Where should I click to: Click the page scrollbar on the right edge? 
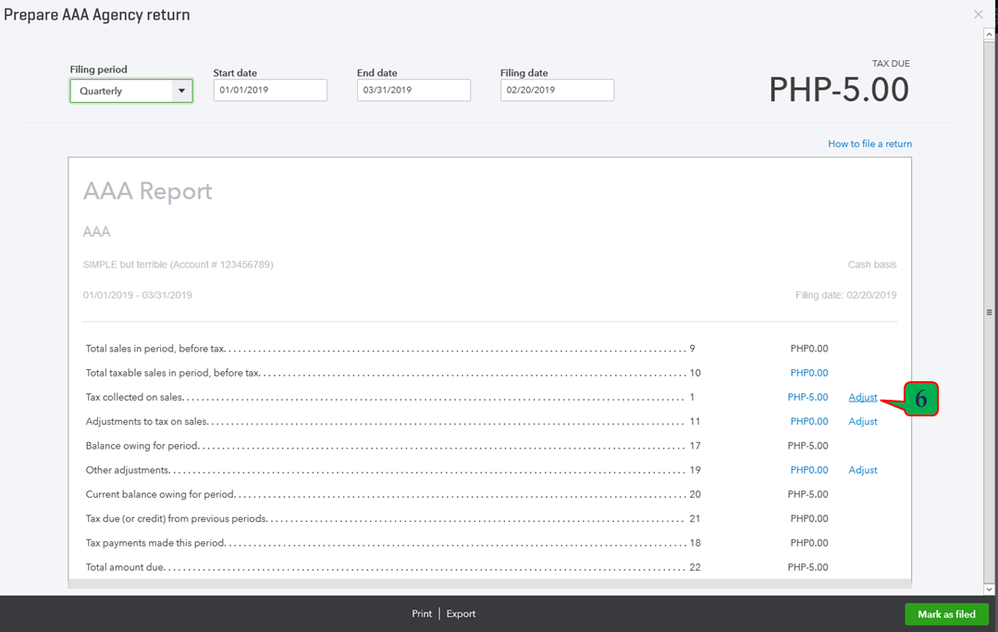[989, 312]
